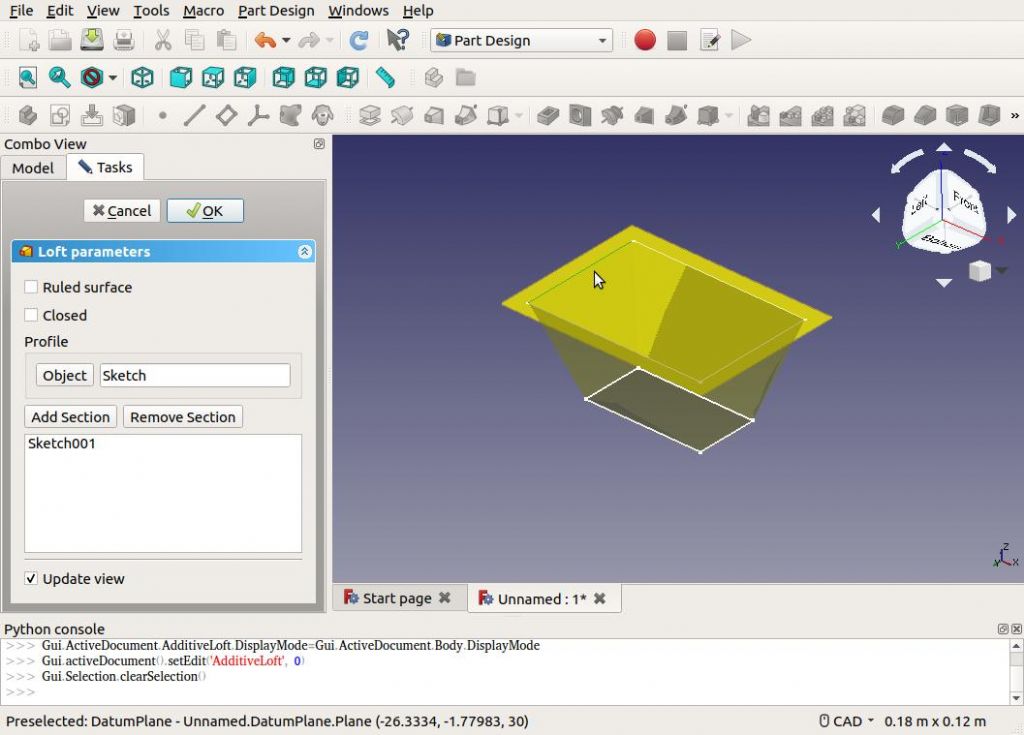This screenshot has height=735, width=1024.
Task: Open the draw style dropdown arrow
Action: tap(113, 78)
